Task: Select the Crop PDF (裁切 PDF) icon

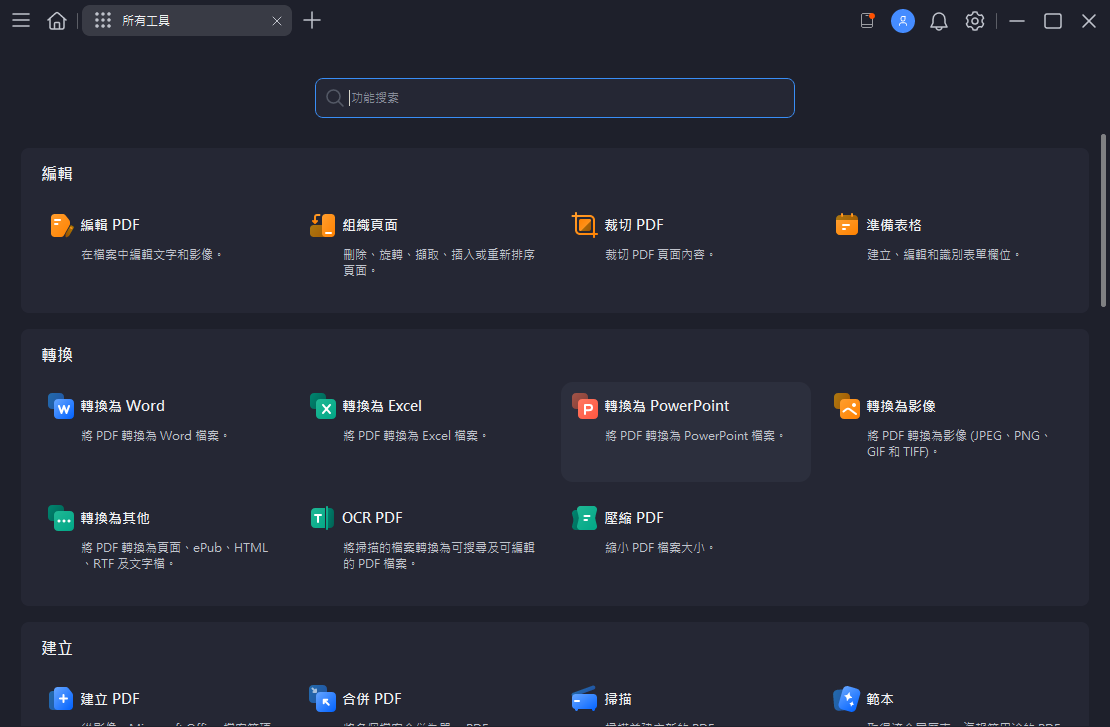Action: coord(584,225)
